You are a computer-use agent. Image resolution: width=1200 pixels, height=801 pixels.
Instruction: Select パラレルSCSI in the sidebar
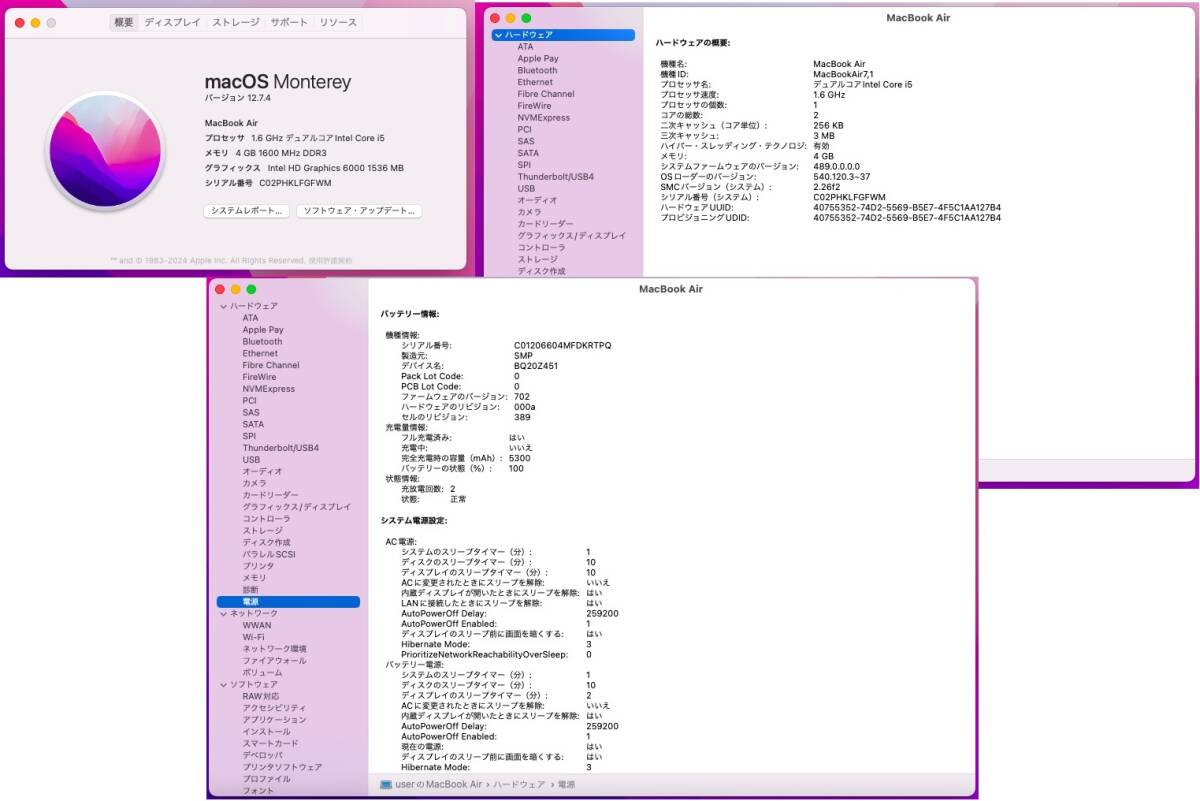(x=268, y=554)
